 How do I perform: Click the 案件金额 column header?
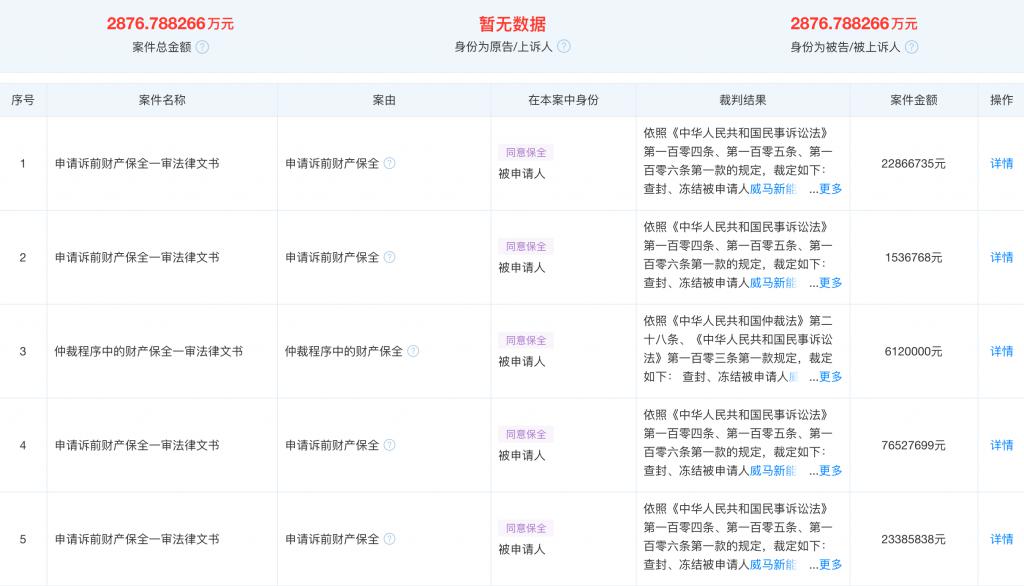(x=913, y=100)
